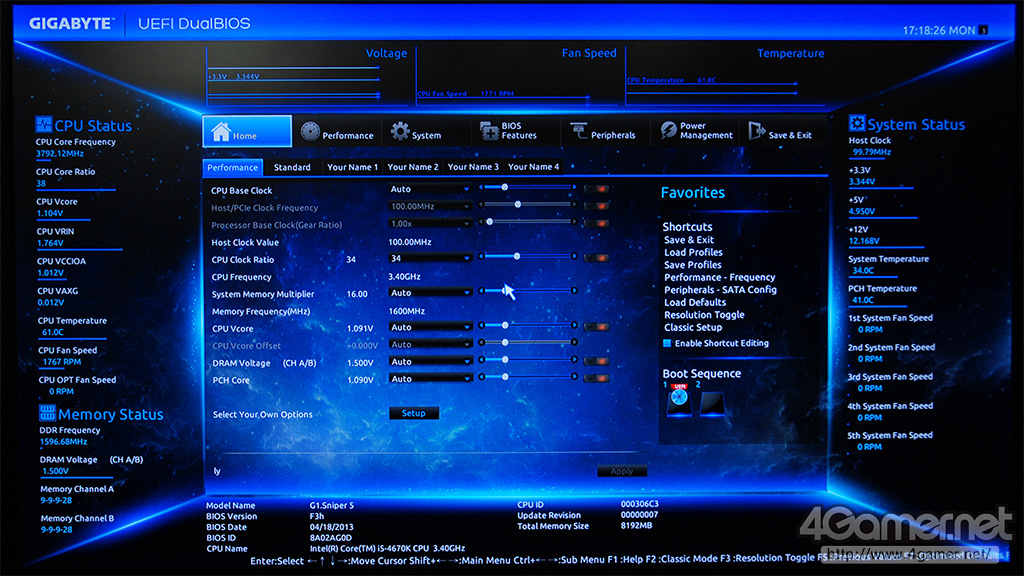The height and width of the screenshot is (576, 1024).
Task: Toggle the PCH Core row switch
Action: [x=596, y=378]
